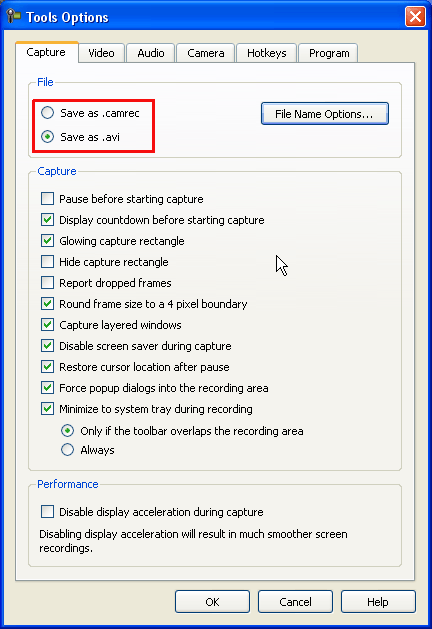Enable Report dropped frames

47,282
